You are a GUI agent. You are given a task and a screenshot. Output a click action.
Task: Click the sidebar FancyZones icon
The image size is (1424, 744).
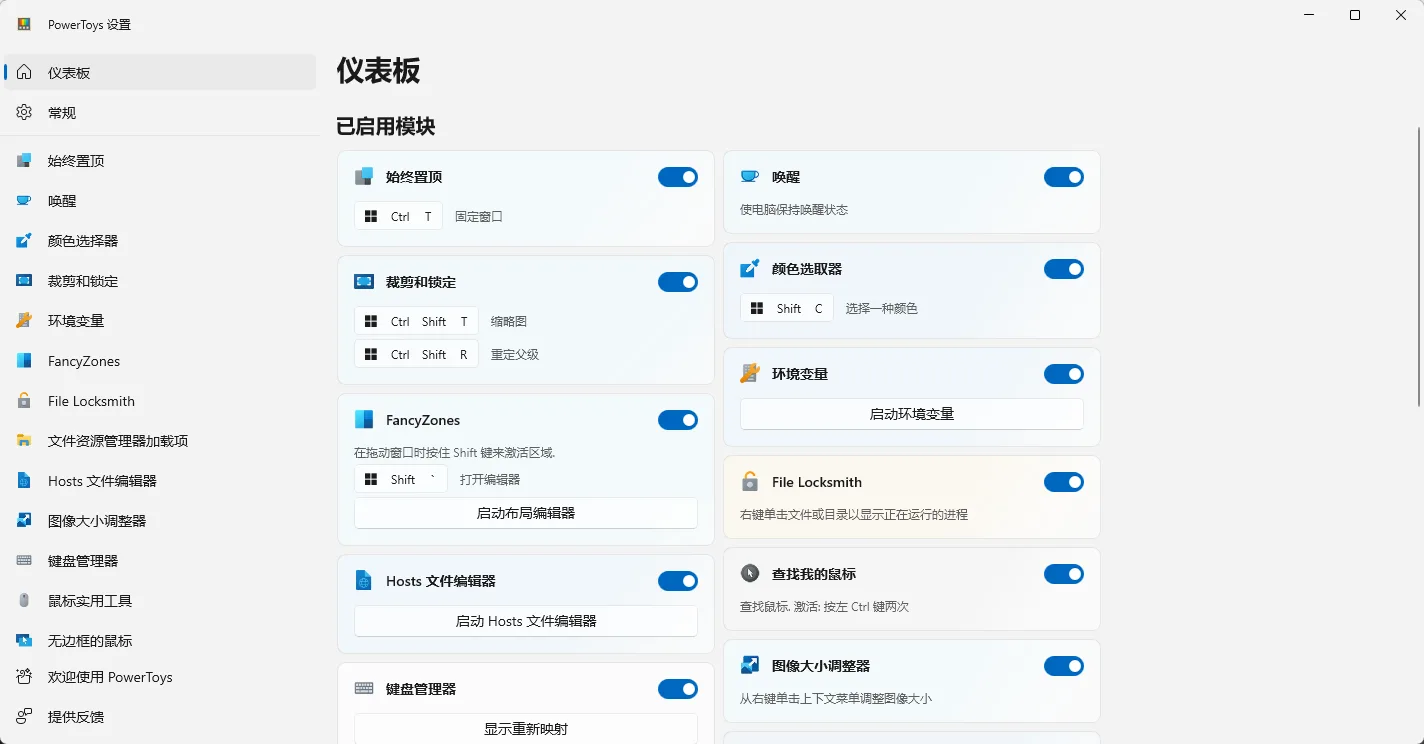[x=24, y=361]
